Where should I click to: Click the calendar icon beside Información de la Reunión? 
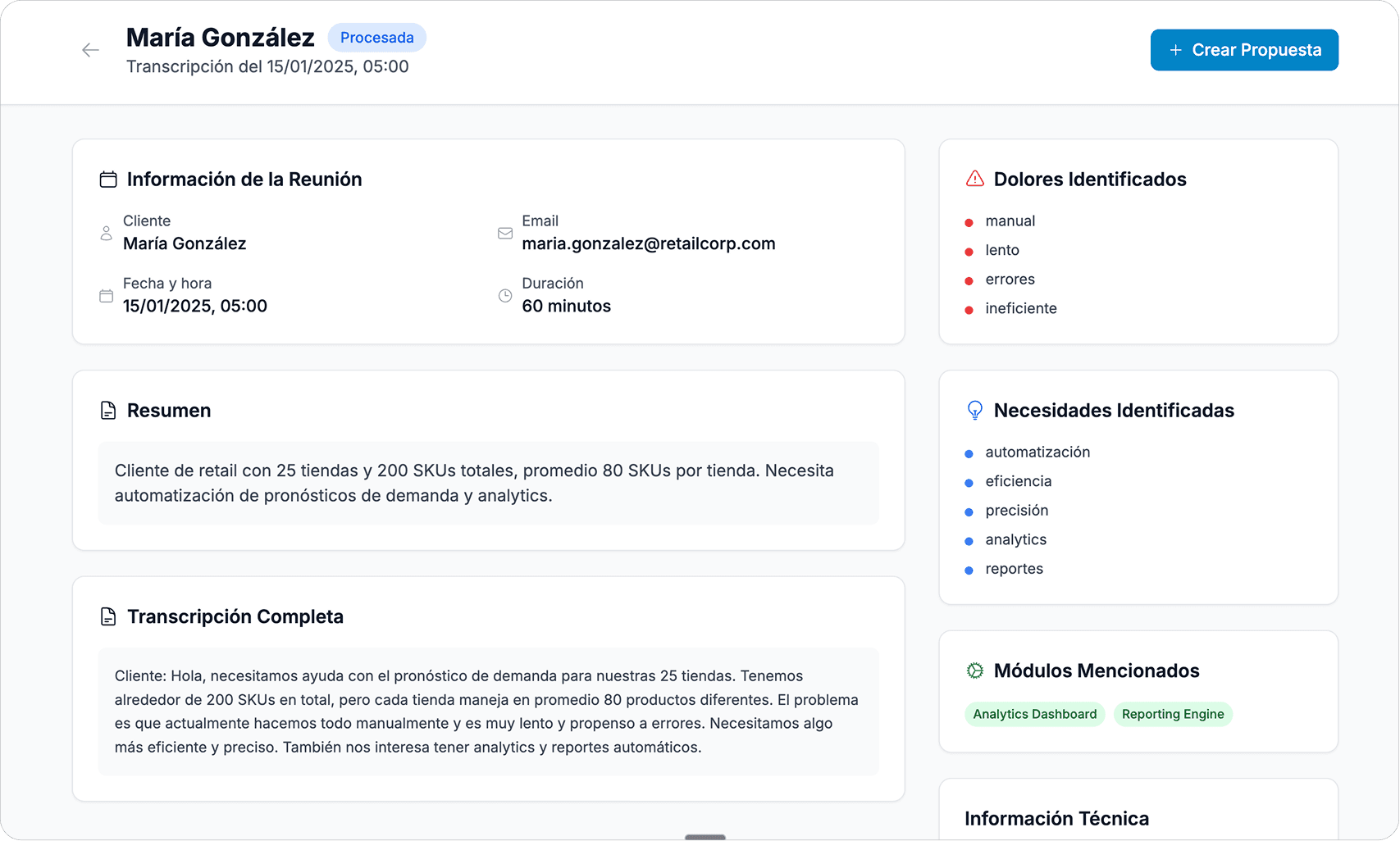pyautogui.click(x=109, y=179)
